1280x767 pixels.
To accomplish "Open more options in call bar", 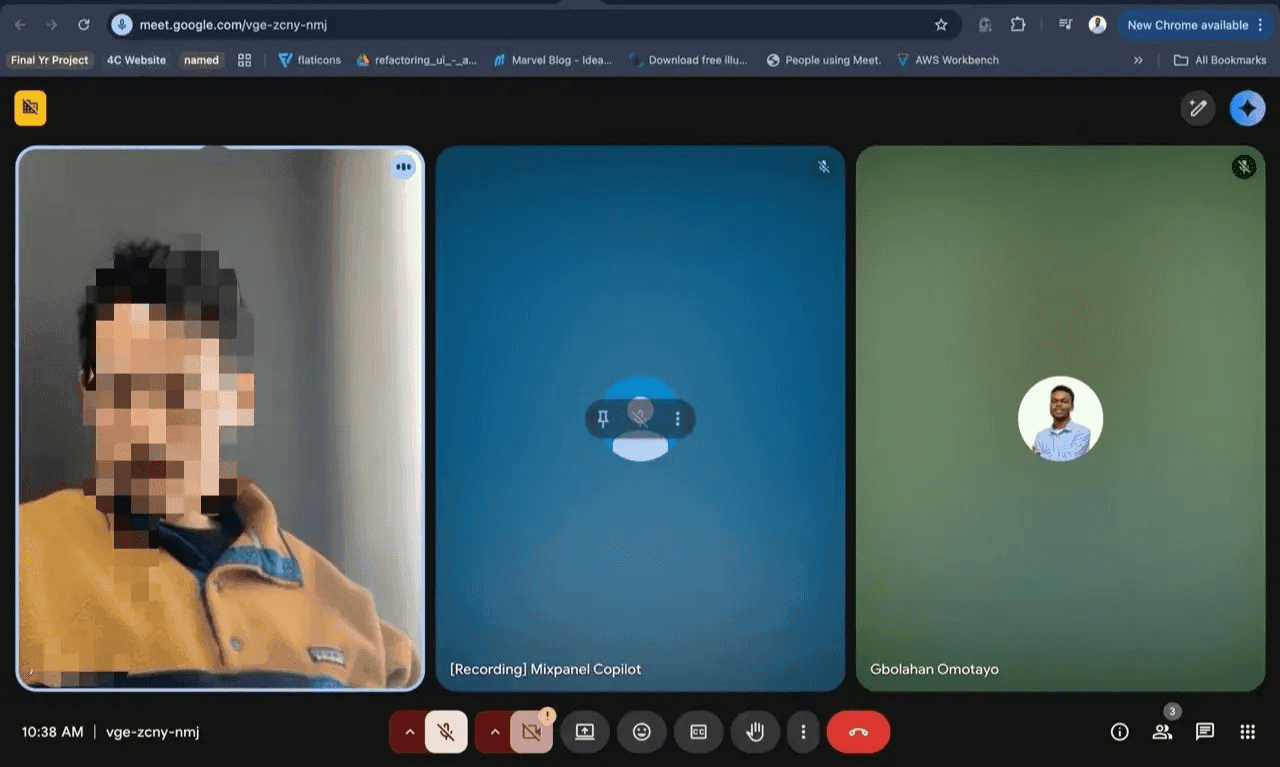I will coord(803,732).
